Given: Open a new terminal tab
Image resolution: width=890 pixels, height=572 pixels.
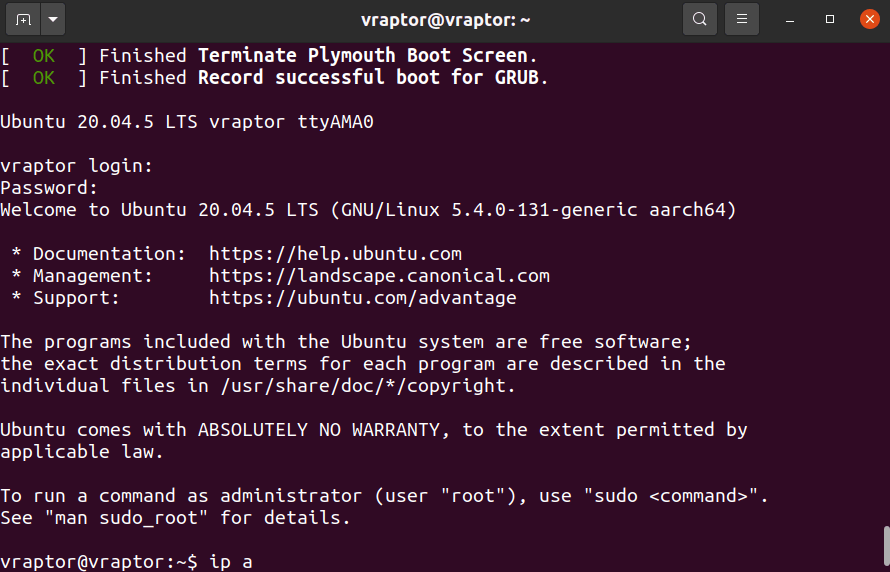Looking at the screenshot, I should [23, 19].
